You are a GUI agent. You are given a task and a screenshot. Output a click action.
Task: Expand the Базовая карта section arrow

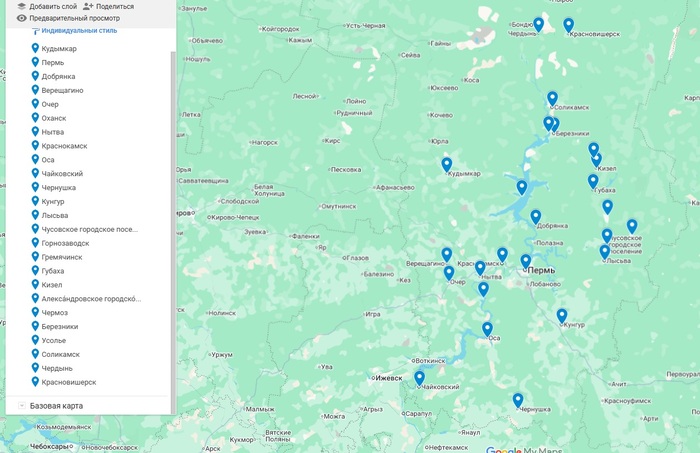tap(21, 406)
